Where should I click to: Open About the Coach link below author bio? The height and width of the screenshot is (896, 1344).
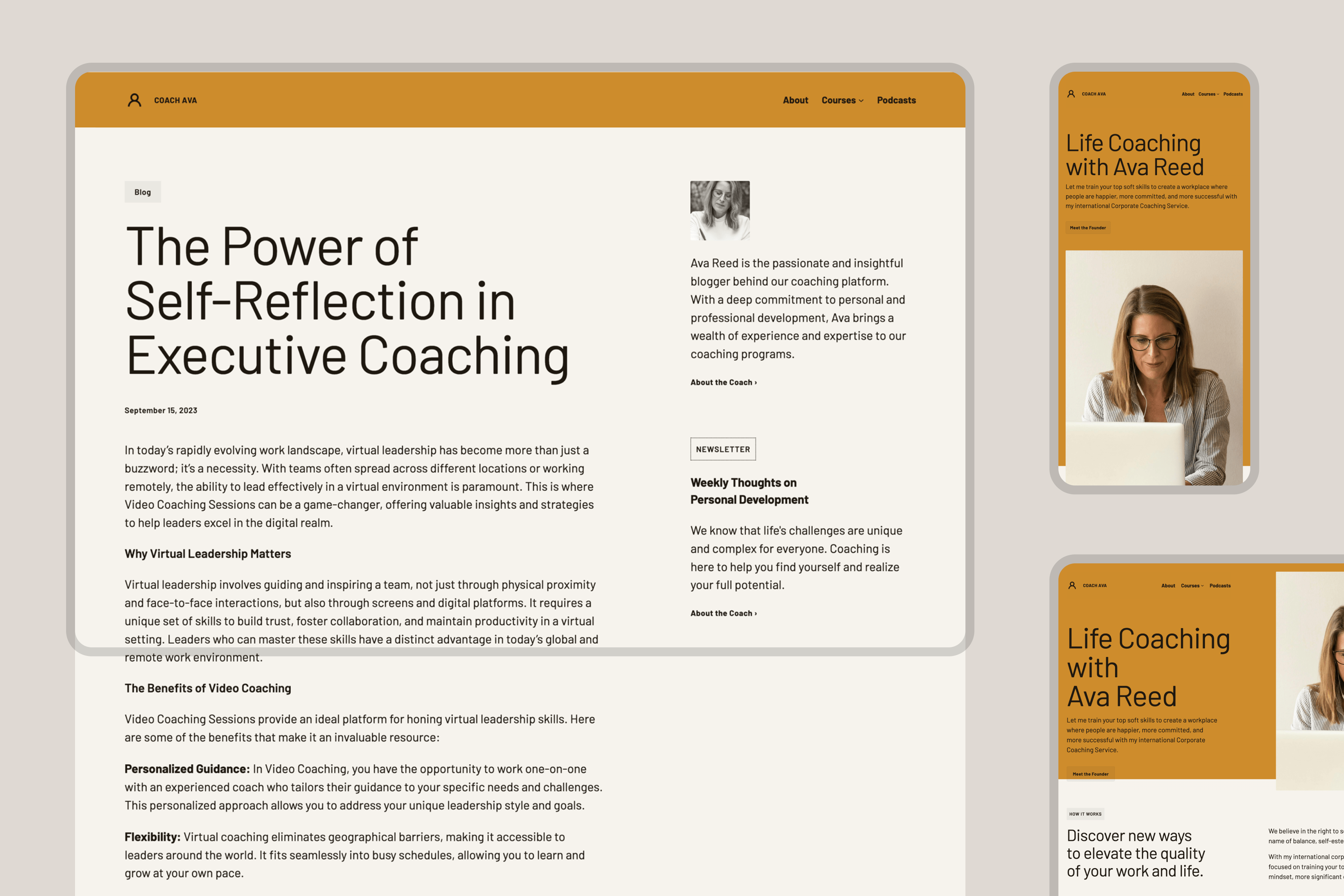(723, 382)
